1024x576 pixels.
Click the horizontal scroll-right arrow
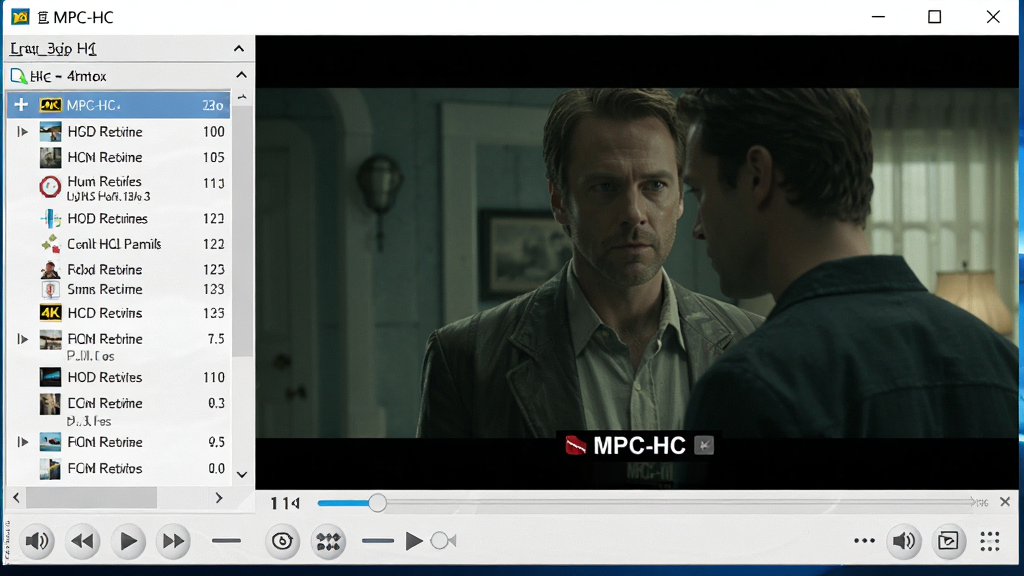tap(219, 498)
